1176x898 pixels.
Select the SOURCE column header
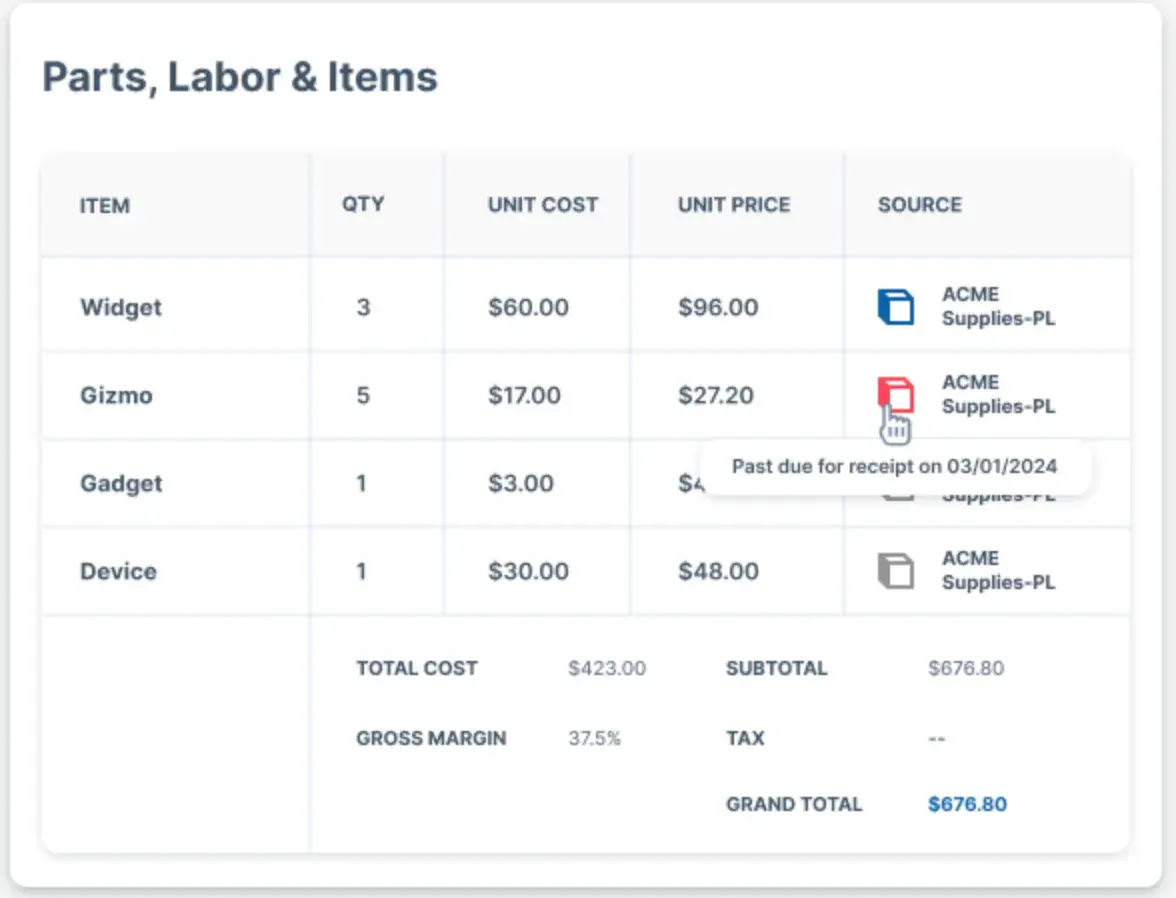click(920, 205)
